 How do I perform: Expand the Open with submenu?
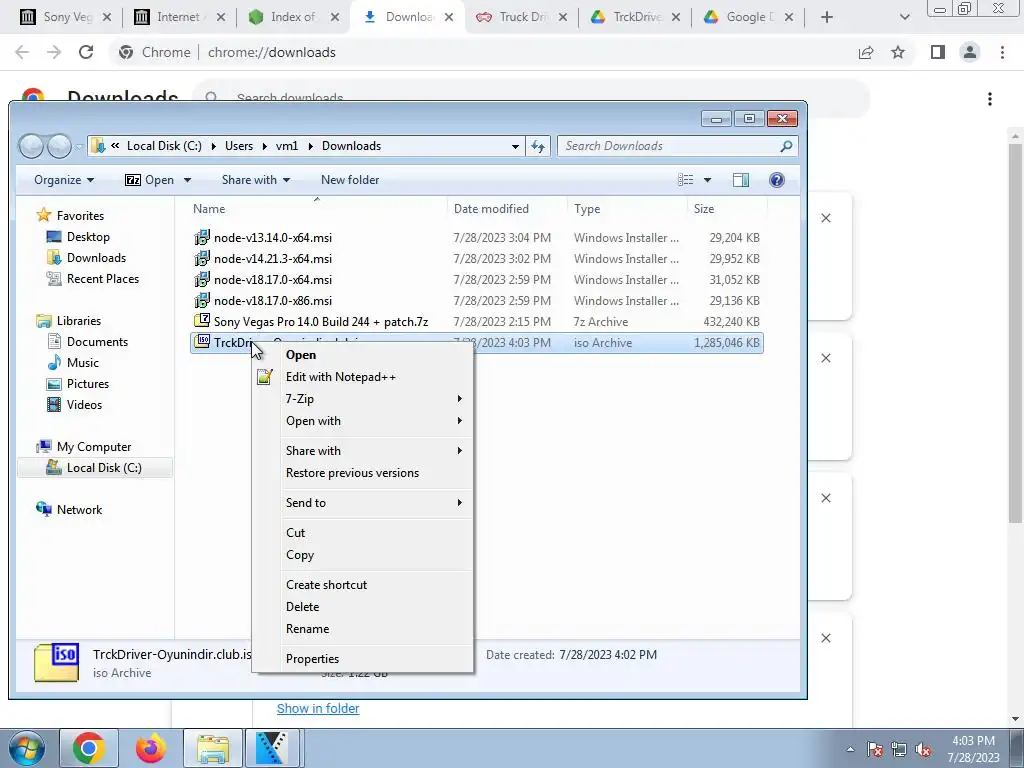click(x=362, y=421)
